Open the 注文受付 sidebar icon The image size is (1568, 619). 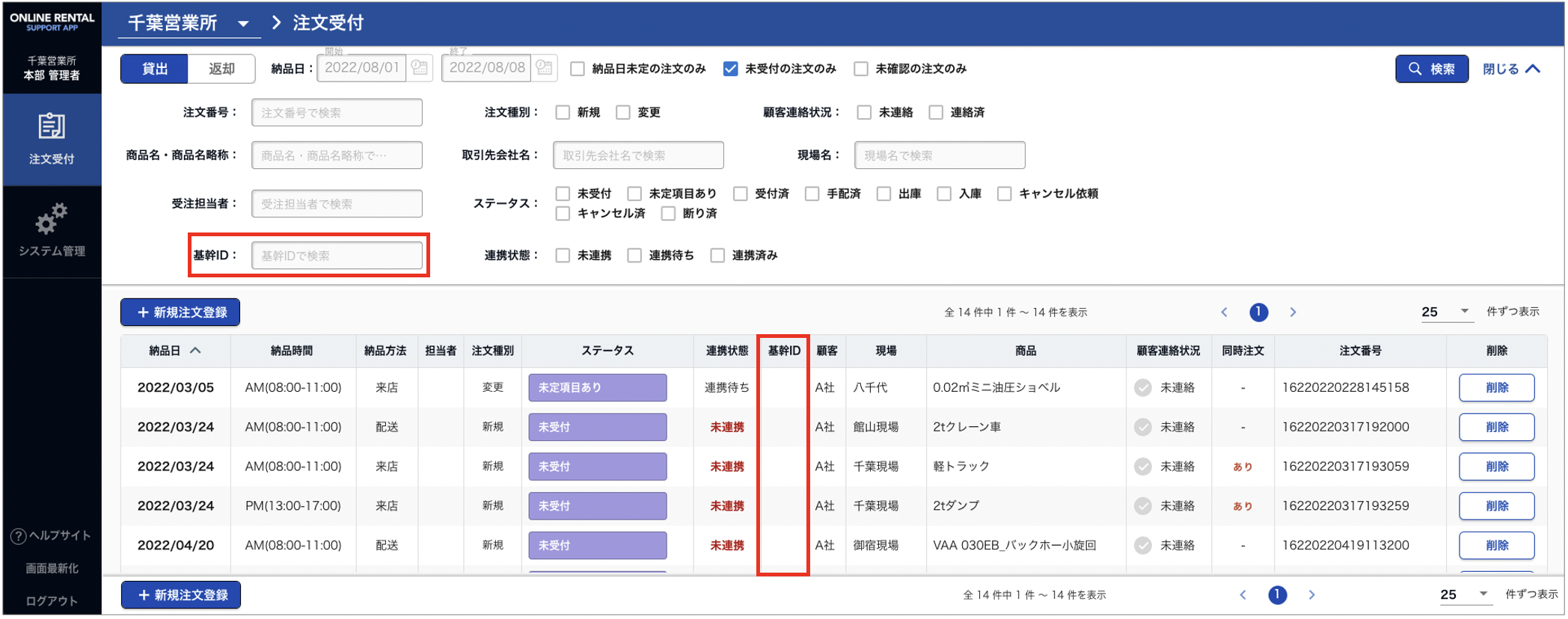(x=51, y=127)
